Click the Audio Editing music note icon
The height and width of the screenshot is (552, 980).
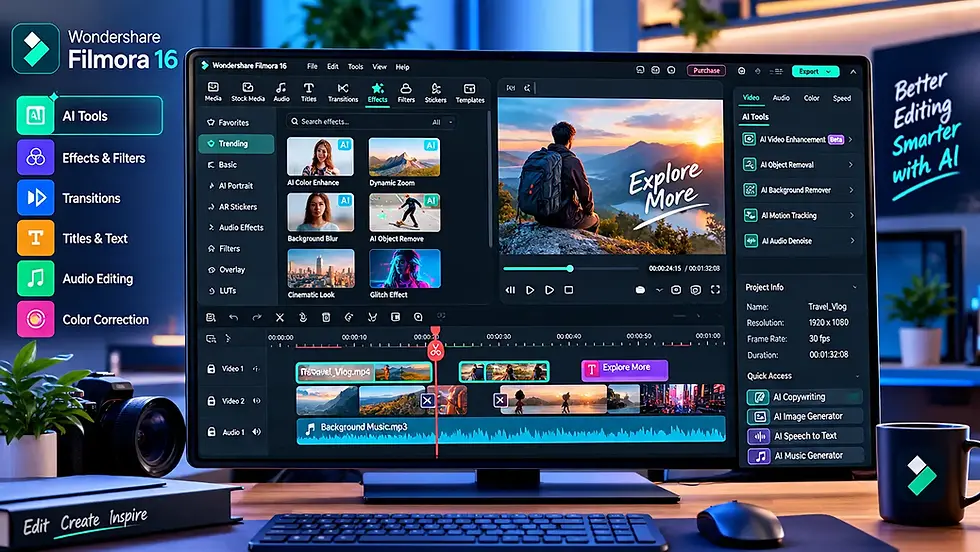coord(36,278)
